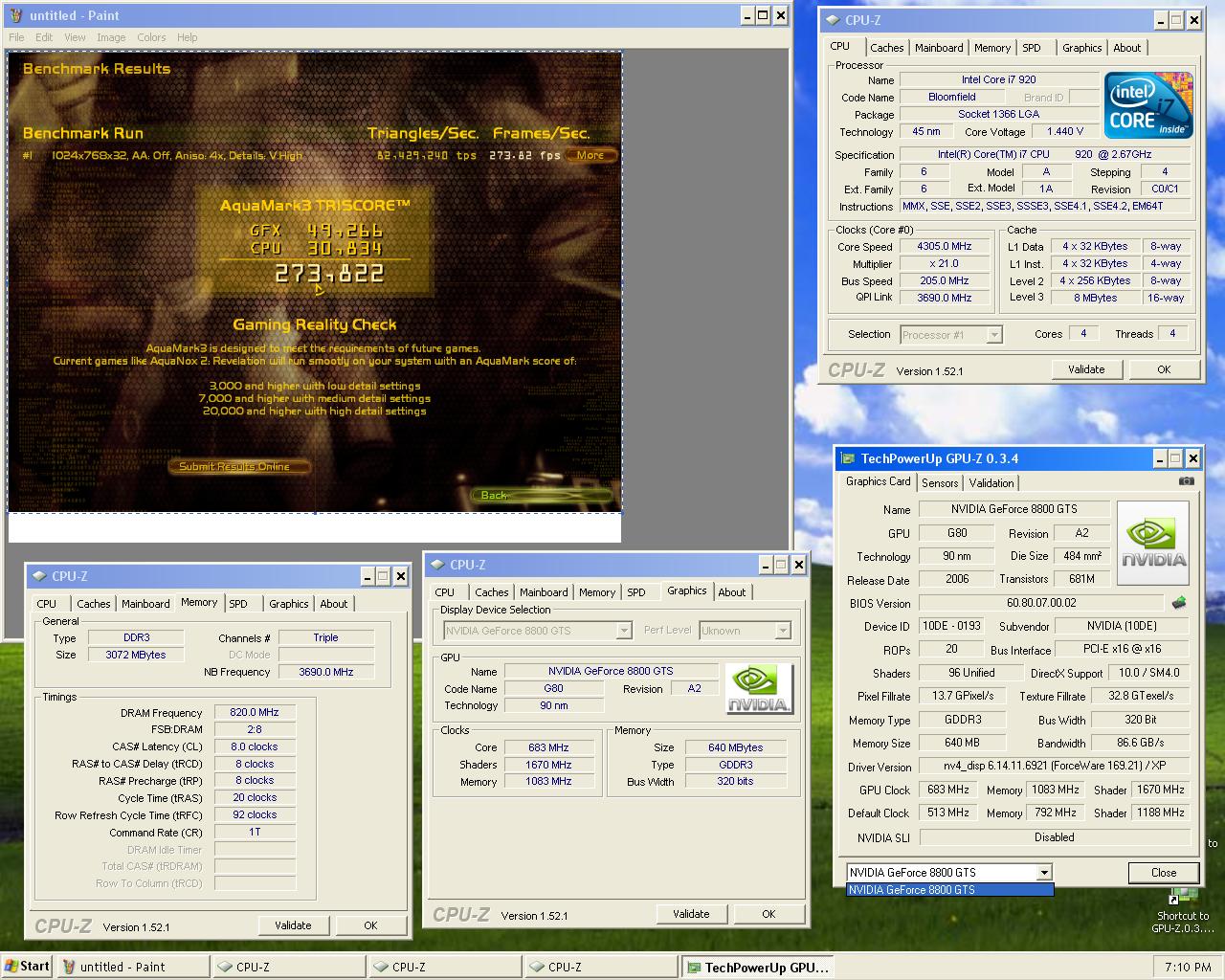The height and width of the screenshot is (980, 1225).
Task: Open Caches tab in processor CPU-Z window
Action: coord(886,48)
